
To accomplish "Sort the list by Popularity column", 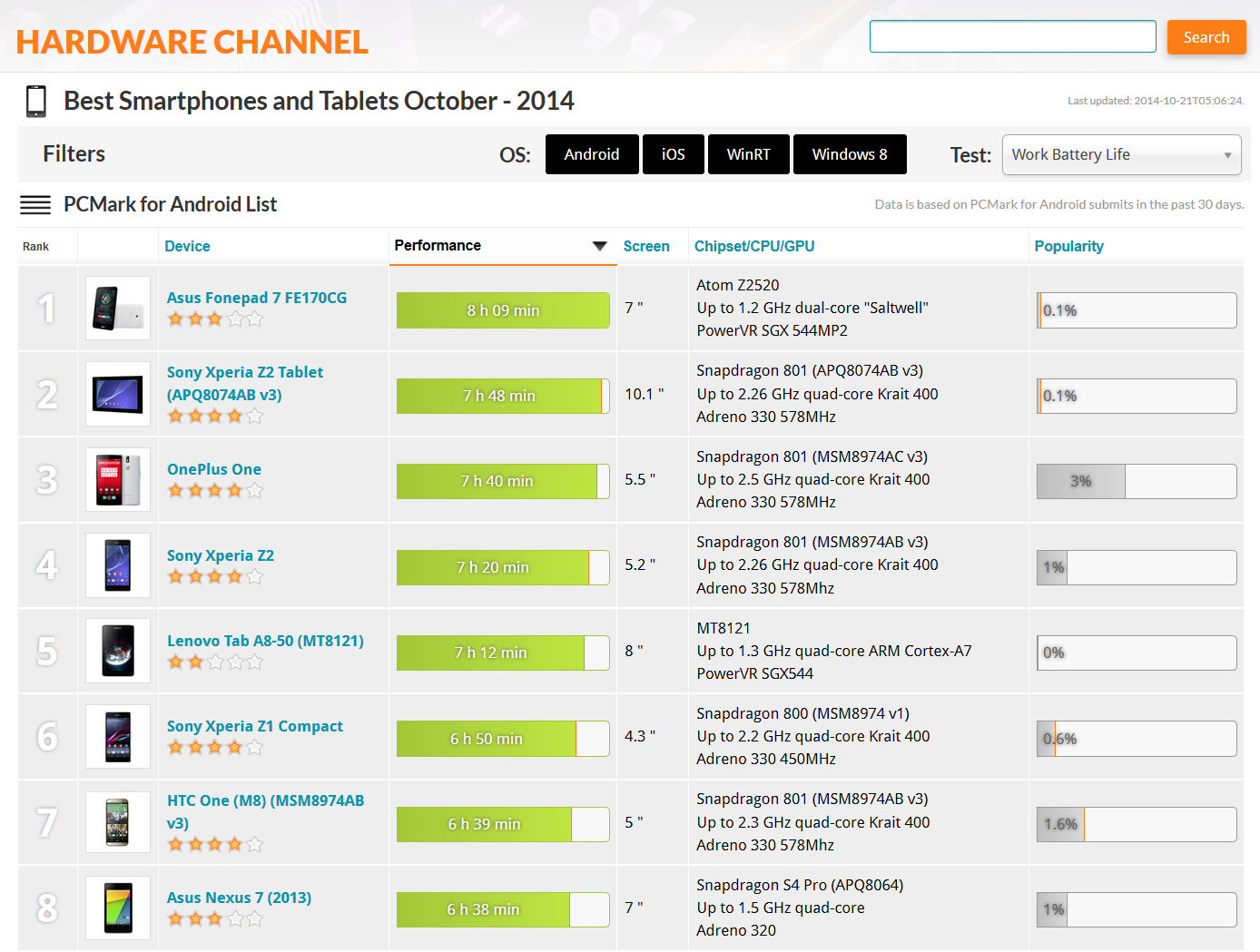I will (1068, 246).
